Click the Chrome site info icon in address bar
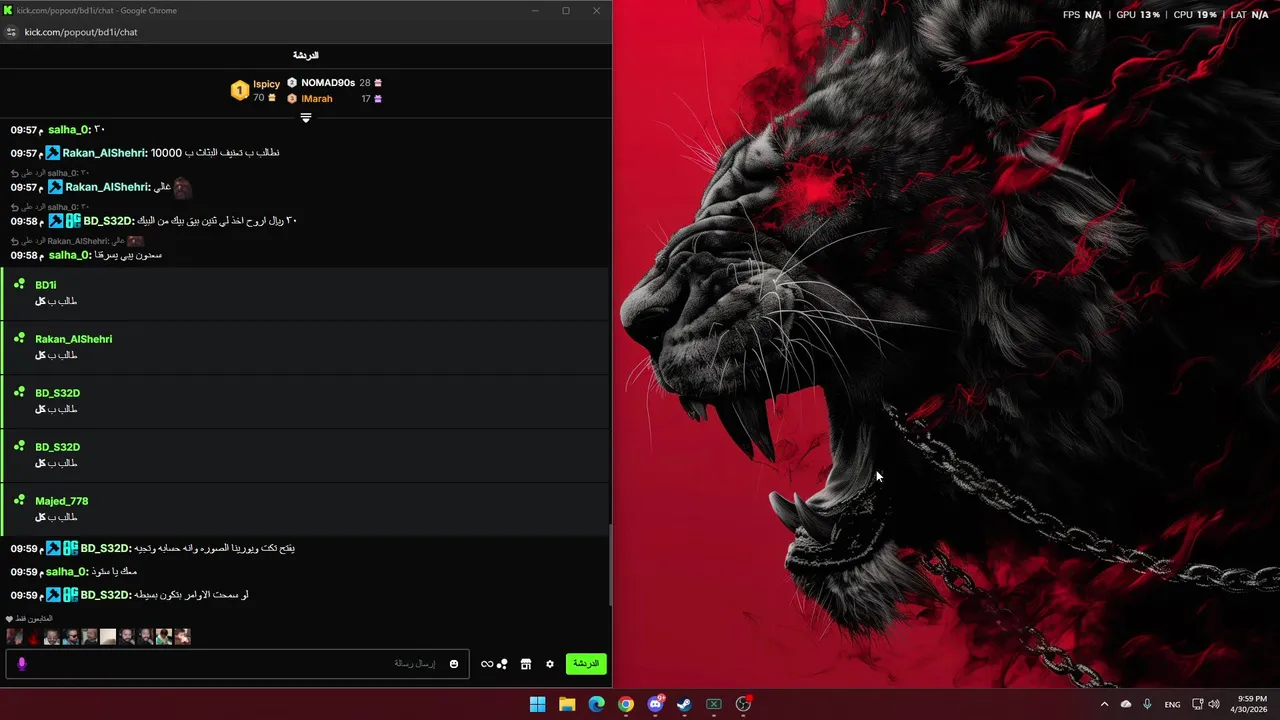The image size is (1280, 720). pyautogui.click(x=11, y=32)
